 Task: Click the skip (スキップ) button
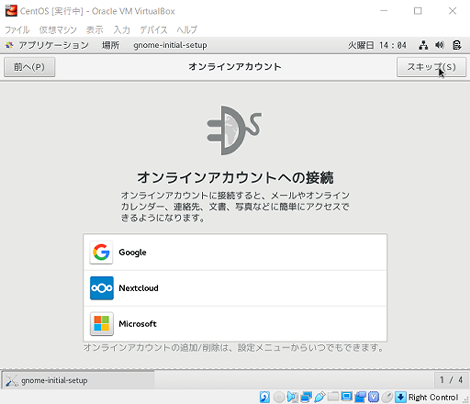(x=431, y=67)
